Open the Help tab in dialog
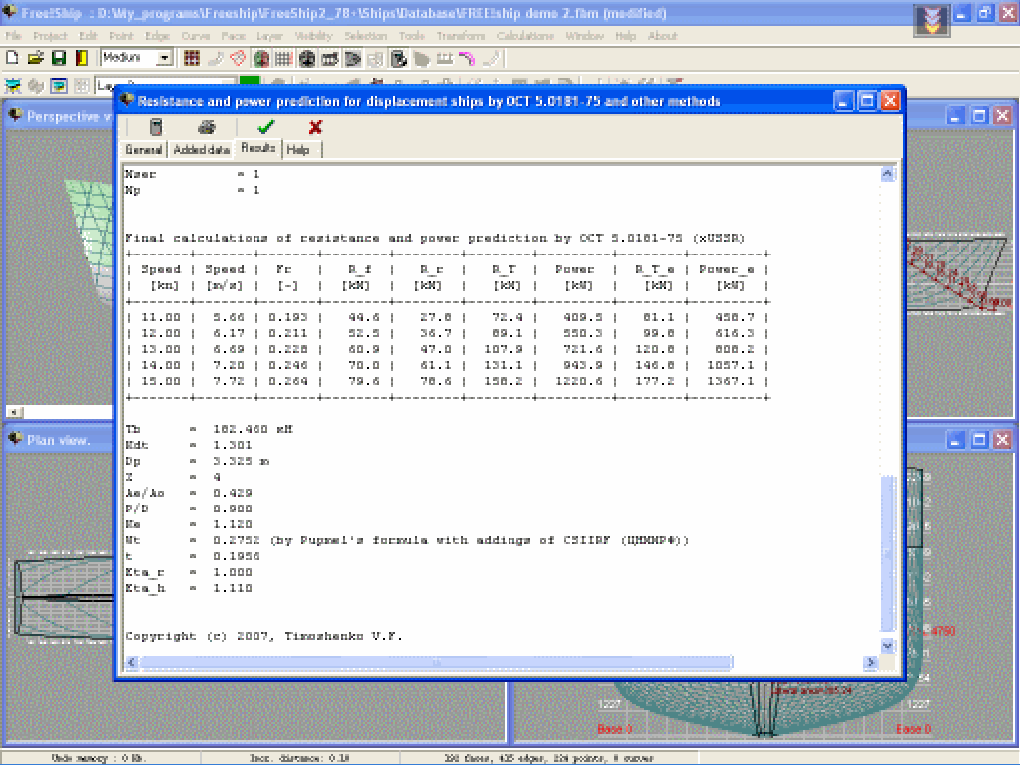The image size is (1020, 765). click(298, 150)
